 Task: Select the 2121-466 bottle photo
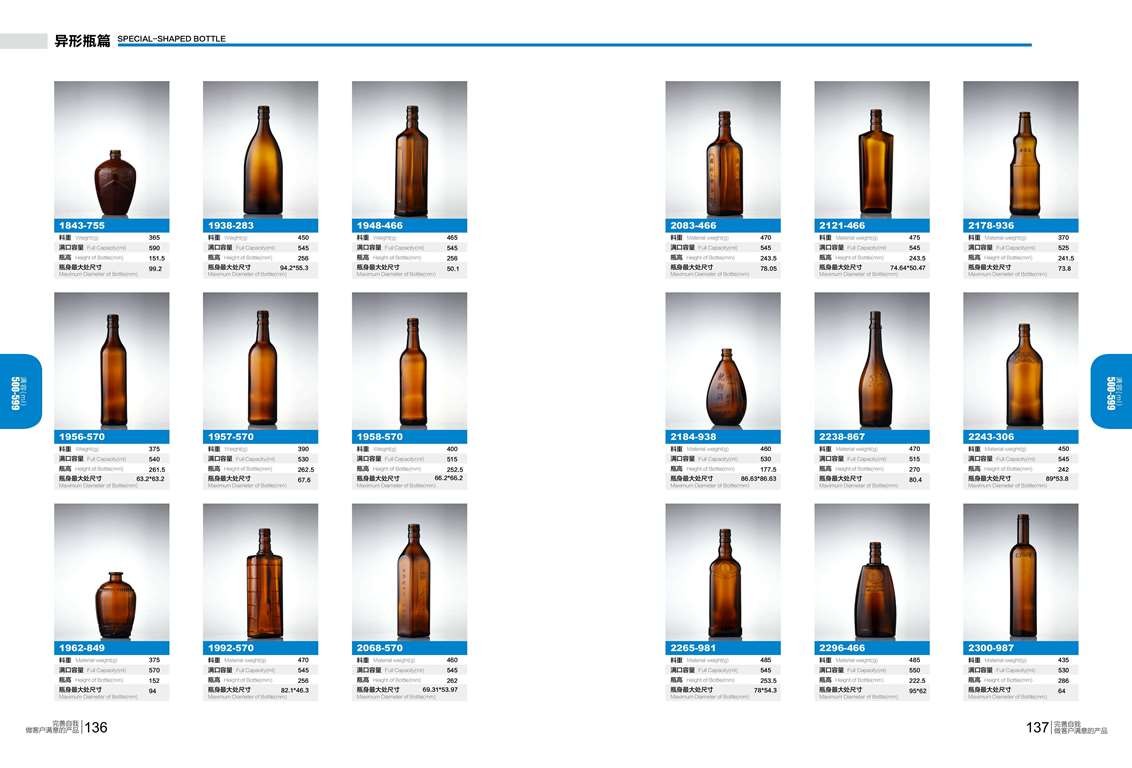[x=872, y=149]
